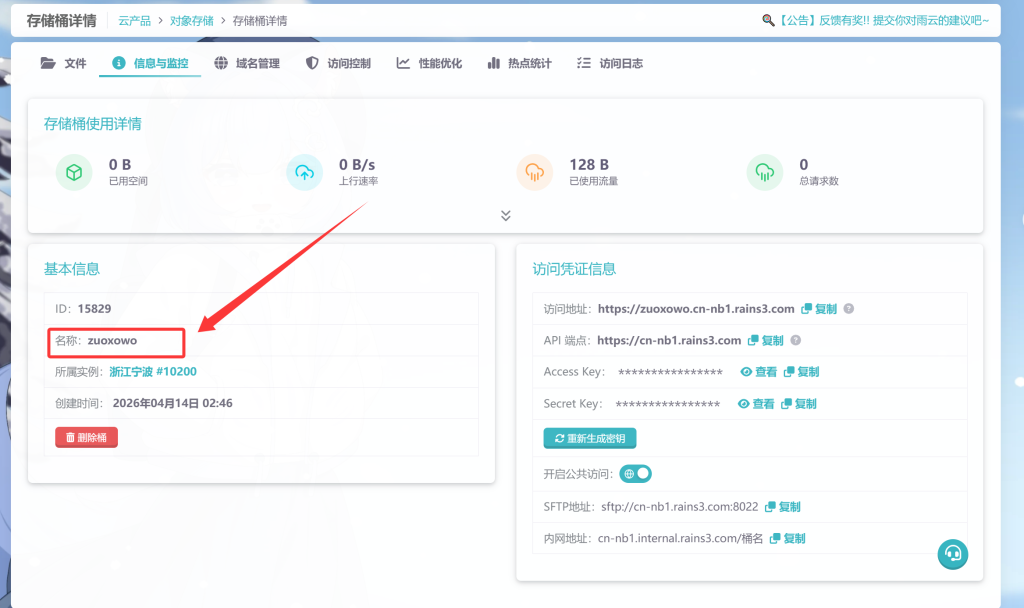Click the help icon beside API endpoint
The image size is (1024, 608).
796,340
